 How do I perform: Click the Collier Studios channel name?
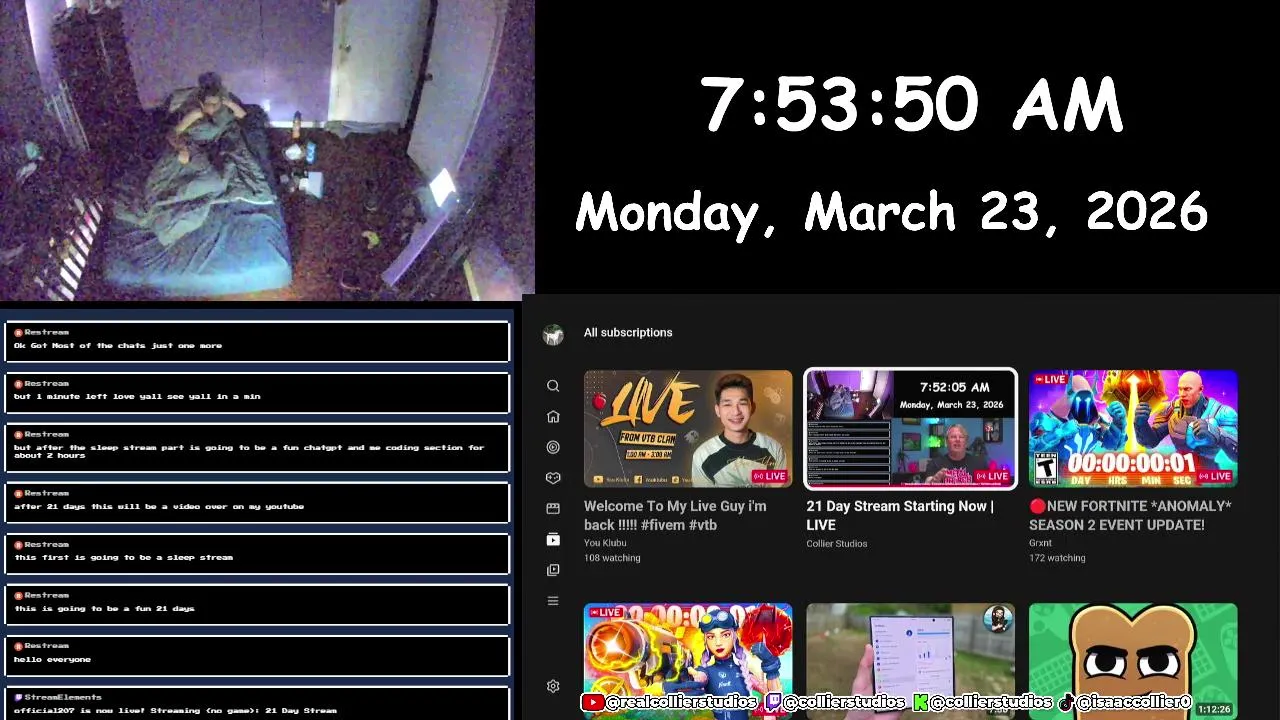click(x=837, y=544)
